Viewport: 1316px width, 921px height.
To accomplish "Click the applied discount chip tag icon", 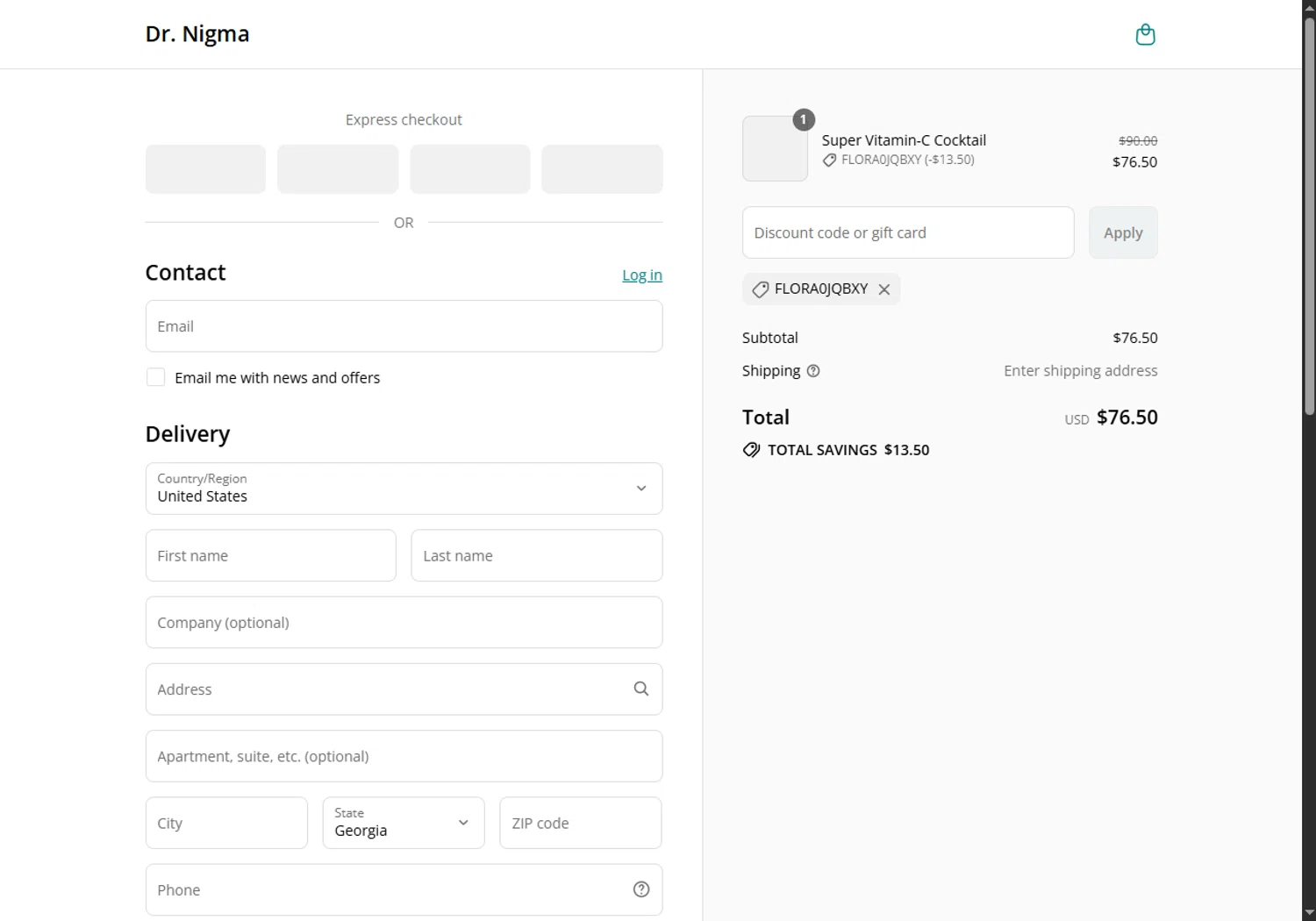I will click(761, 289).
